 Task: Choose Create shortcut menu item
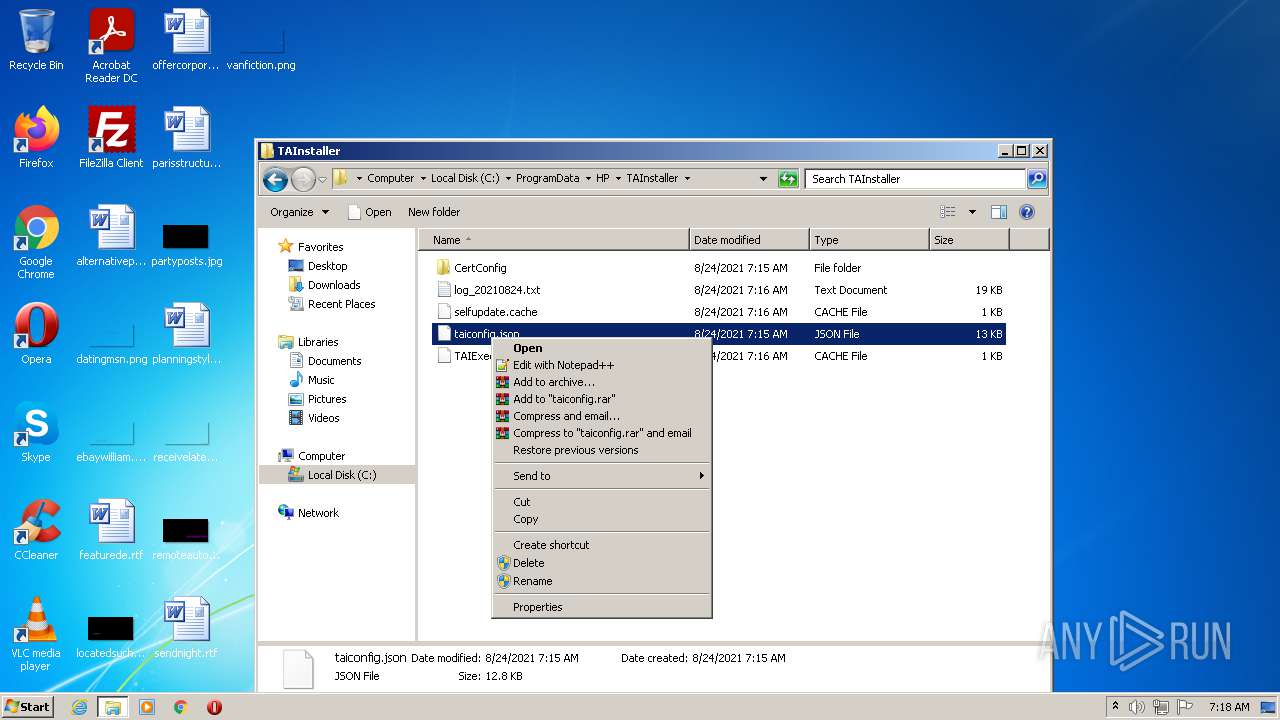point(602,545)
